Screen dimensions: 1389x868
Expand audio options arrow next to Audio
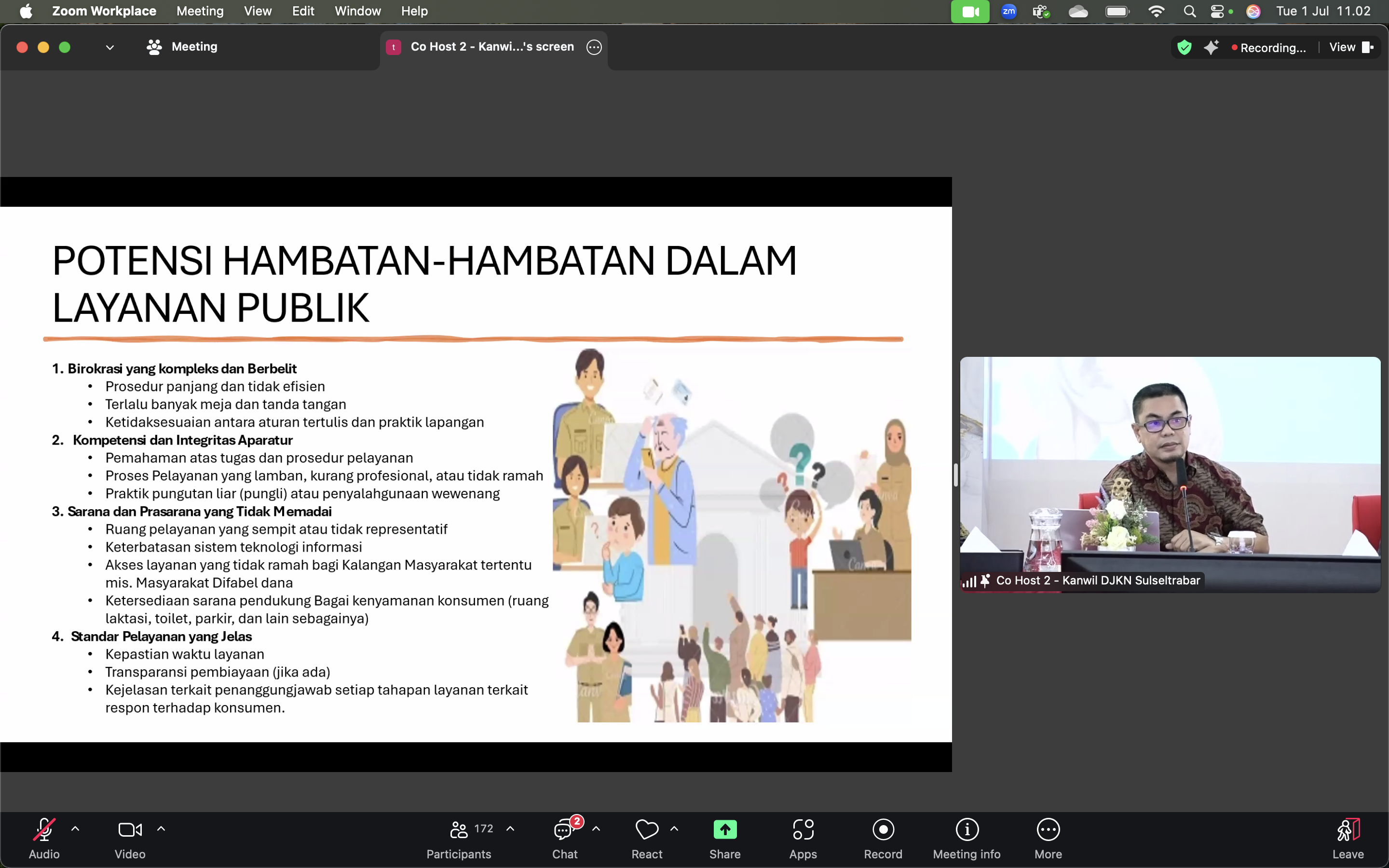[x=75, y=828]
